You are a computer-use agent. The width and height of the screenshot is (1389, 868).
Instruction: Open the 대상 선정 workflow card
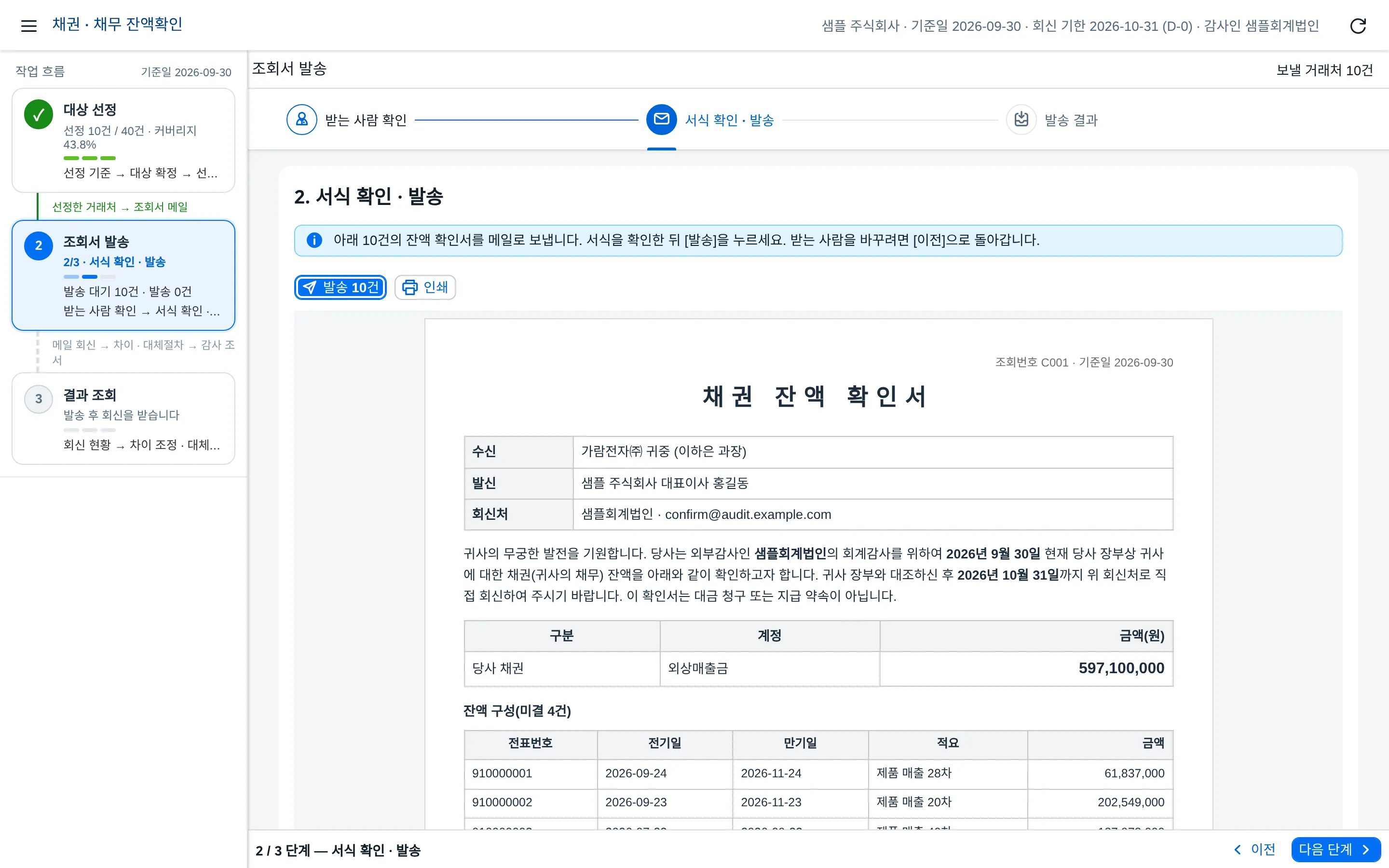tap(123, 140)
